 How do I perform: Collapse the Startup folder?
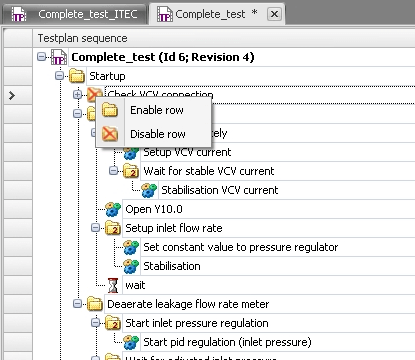click(59, 76)
